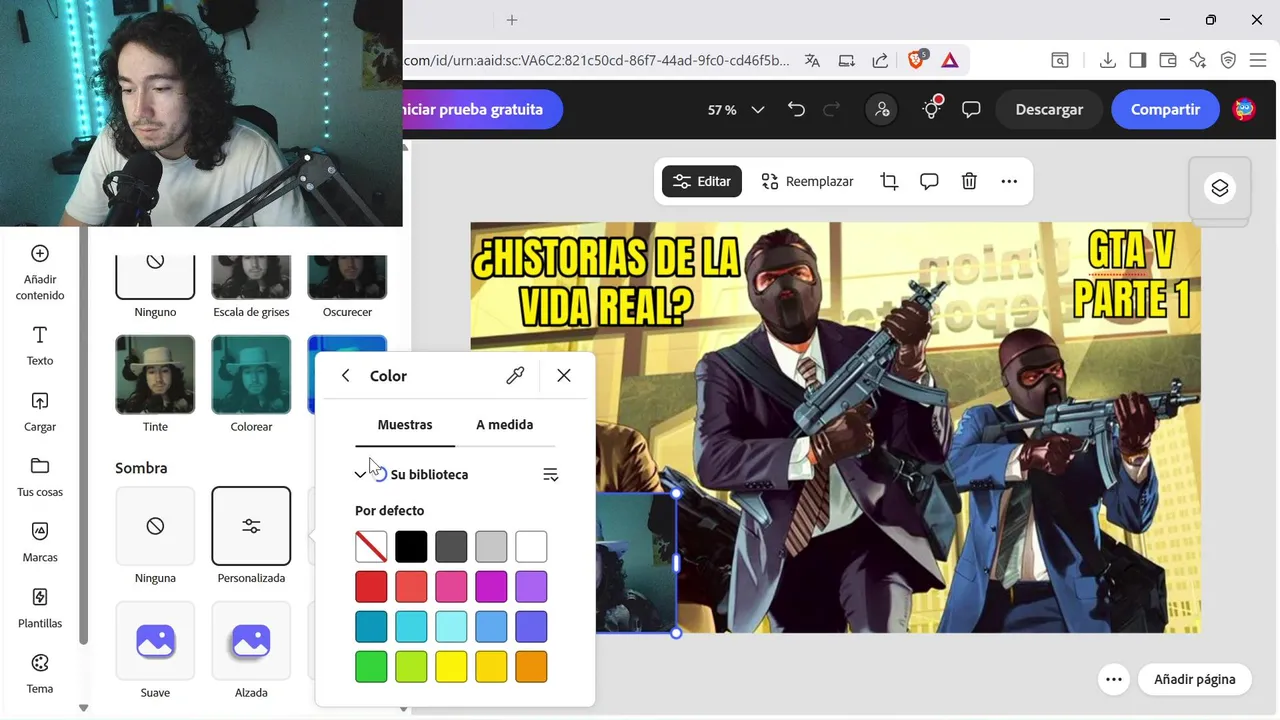Click the Descargar button

(1049, 110)
